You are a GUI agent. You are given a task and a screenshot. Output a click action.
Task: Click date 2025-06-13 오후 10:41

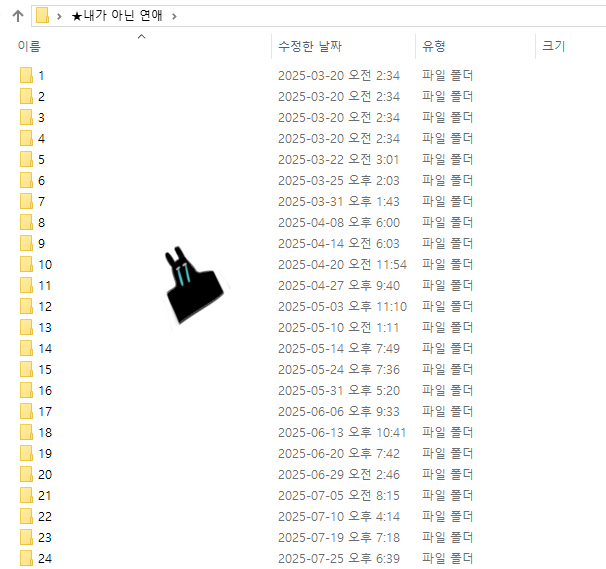pos(342,432)
